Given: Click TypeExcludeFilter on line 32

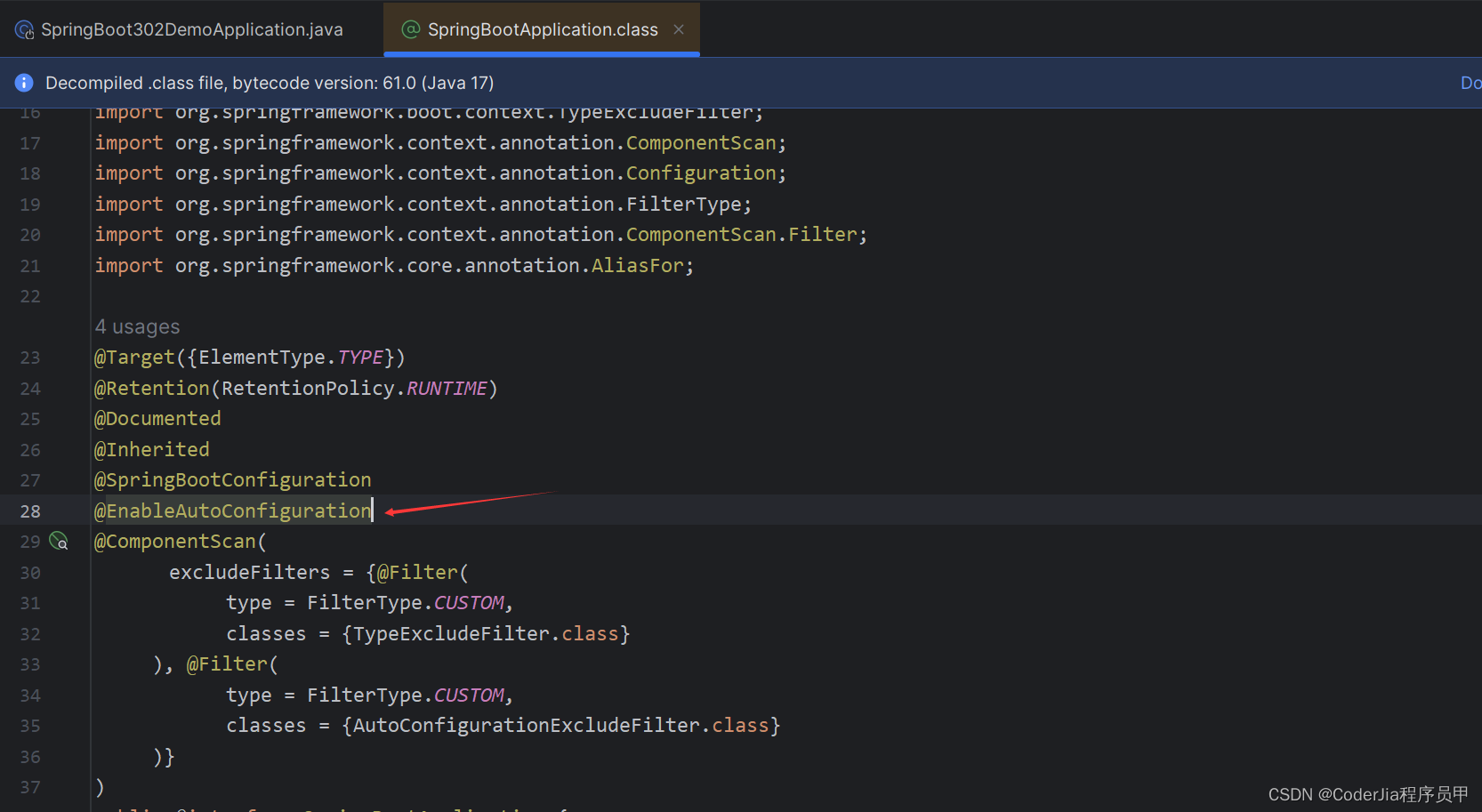Looking at the screenshot, I should [x=452, y=634].
